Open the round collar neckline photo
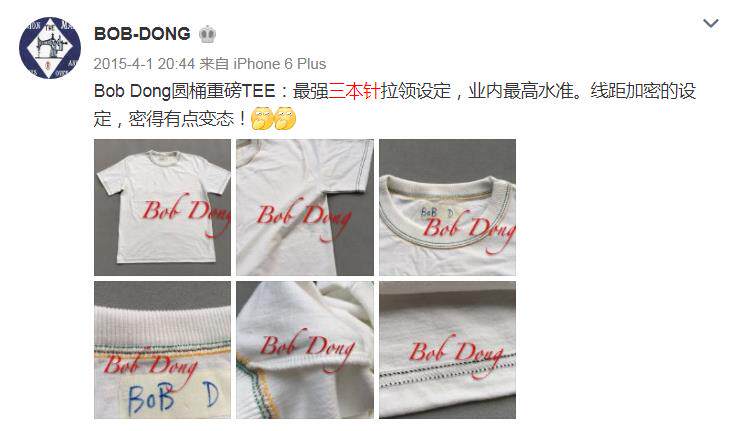The image size is (742, 431). 447,207
